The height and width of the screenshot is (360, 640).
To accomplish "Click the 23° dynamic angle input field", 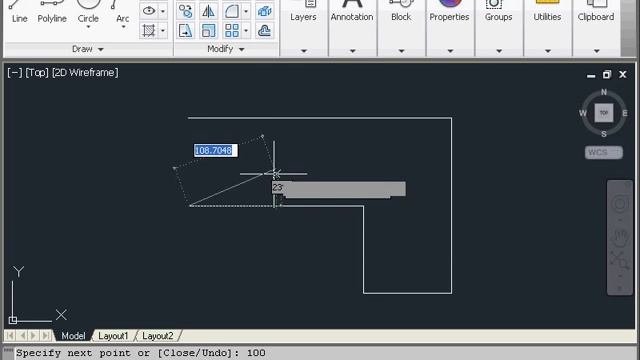I will pyautogui.click(x=278, y=187).
